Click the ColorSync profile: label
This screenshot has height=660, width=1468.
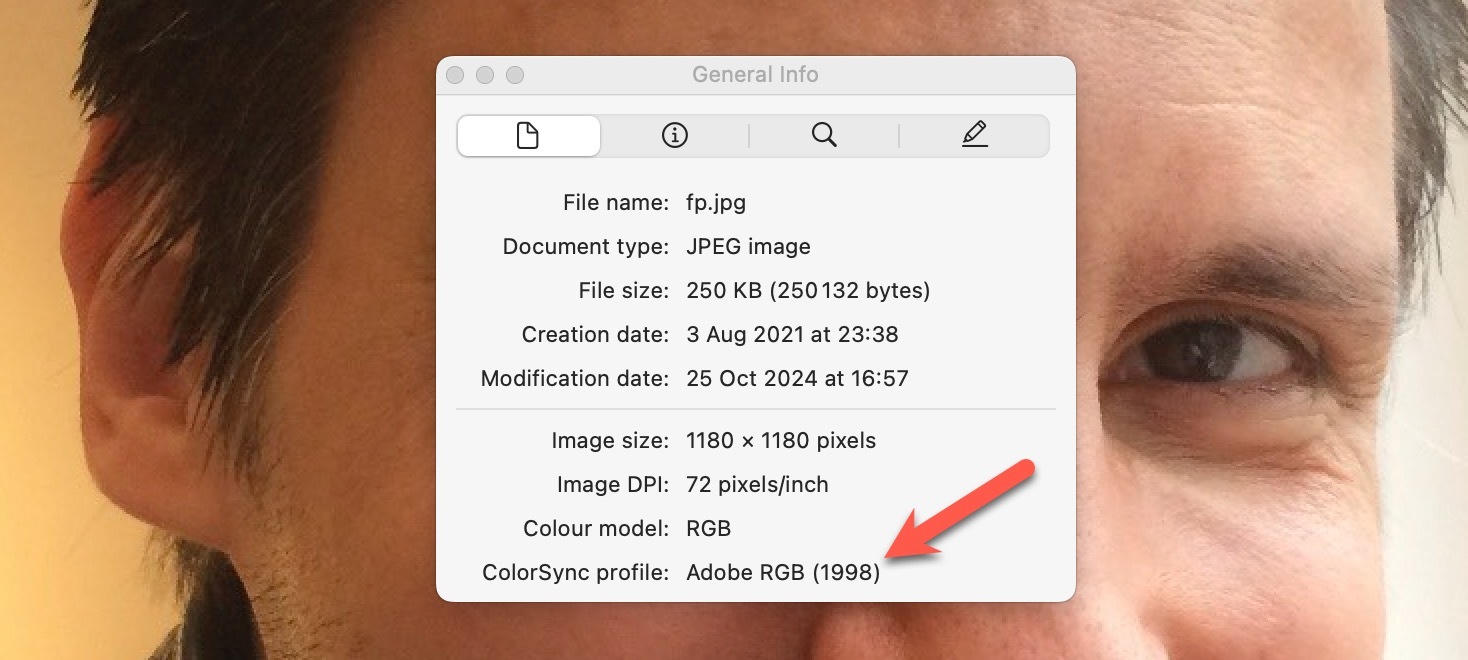point(575,574)
